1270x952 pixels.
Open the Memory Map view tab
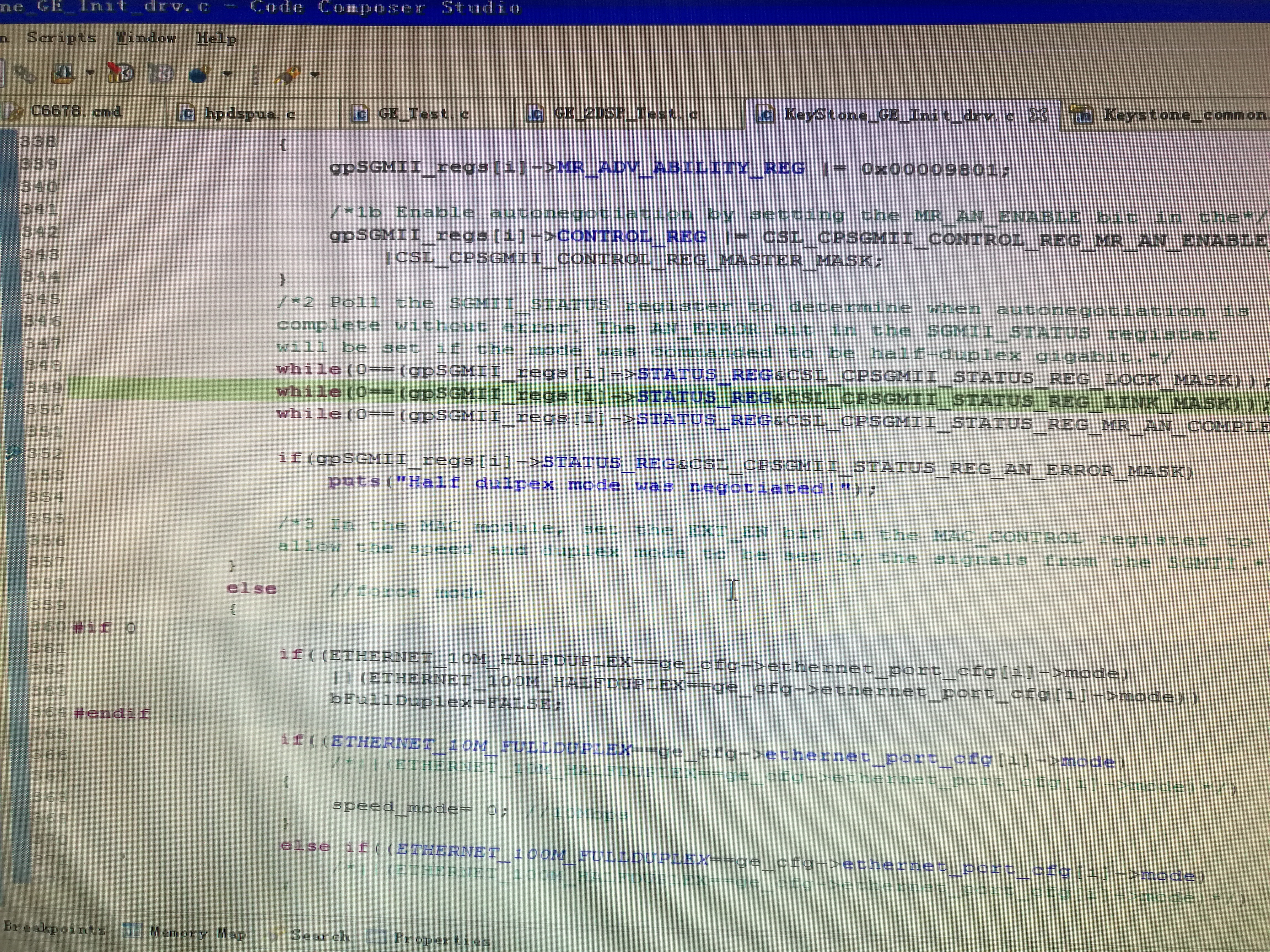pyautogui.click(x=198, y=933)
